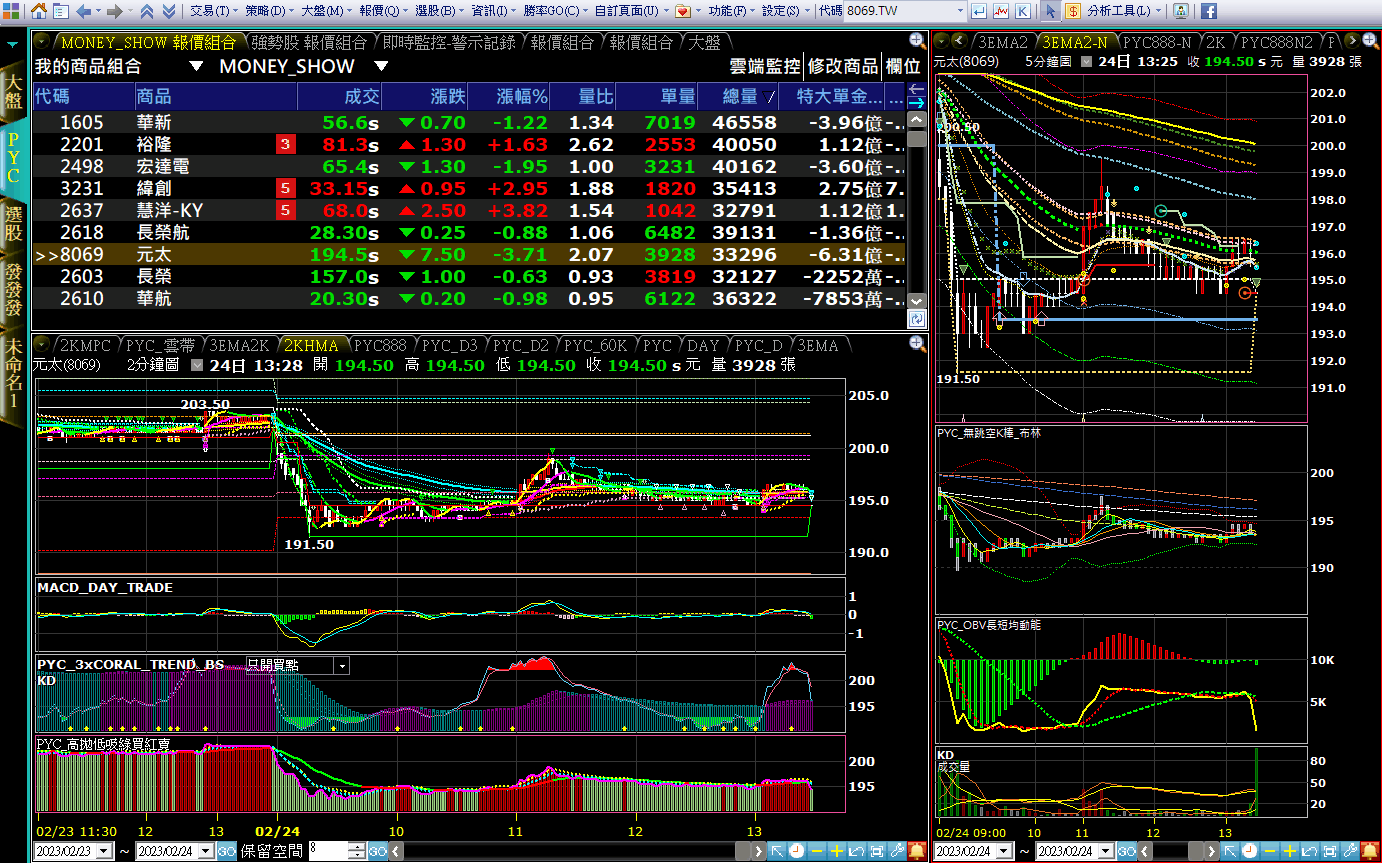The image size is (1382, 863).
Task: Click the Facebook icon in toolbar
Action: click(x=1208, y=11)
